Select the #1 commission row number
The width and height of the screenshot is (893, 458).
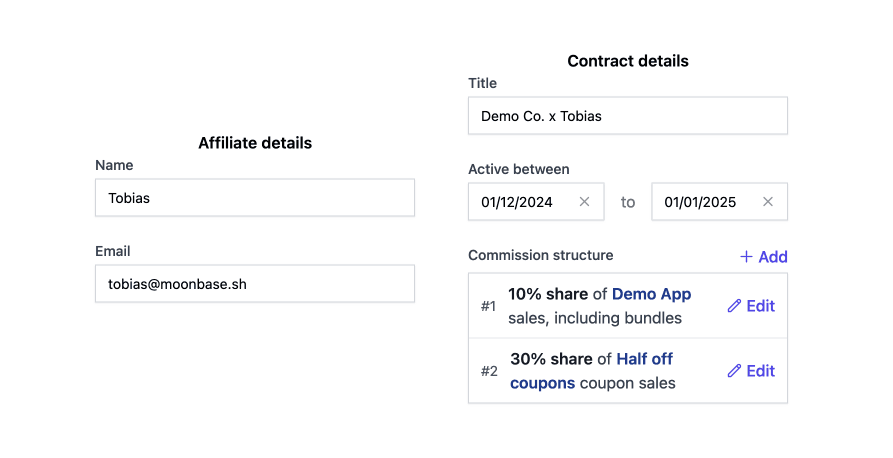488,306
